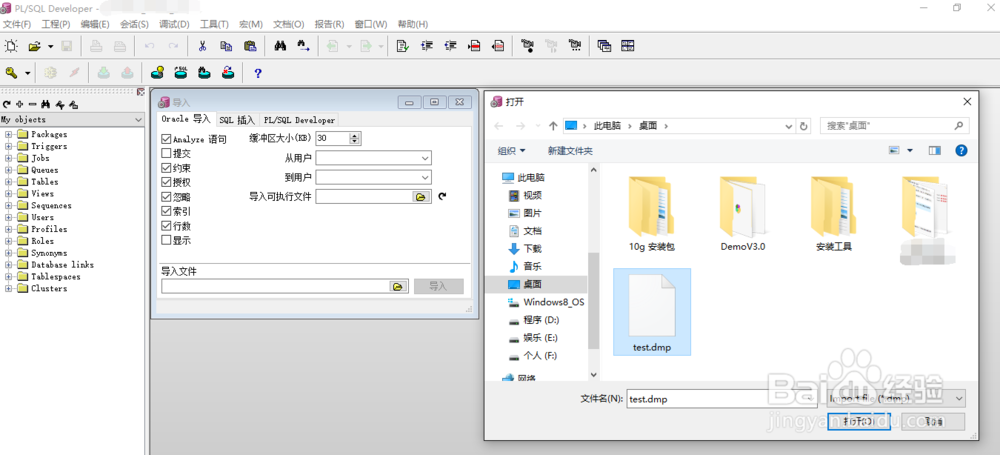This screenshot has width=1000, height=455.
Task: Open the 从用户 dropdown
Action: click(425, 158)
